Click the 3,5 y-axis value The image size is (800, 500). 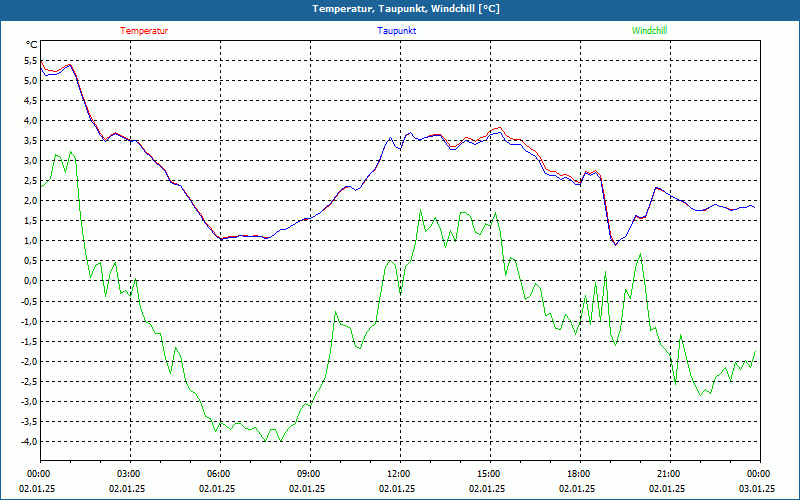click(x=31, y=141)
